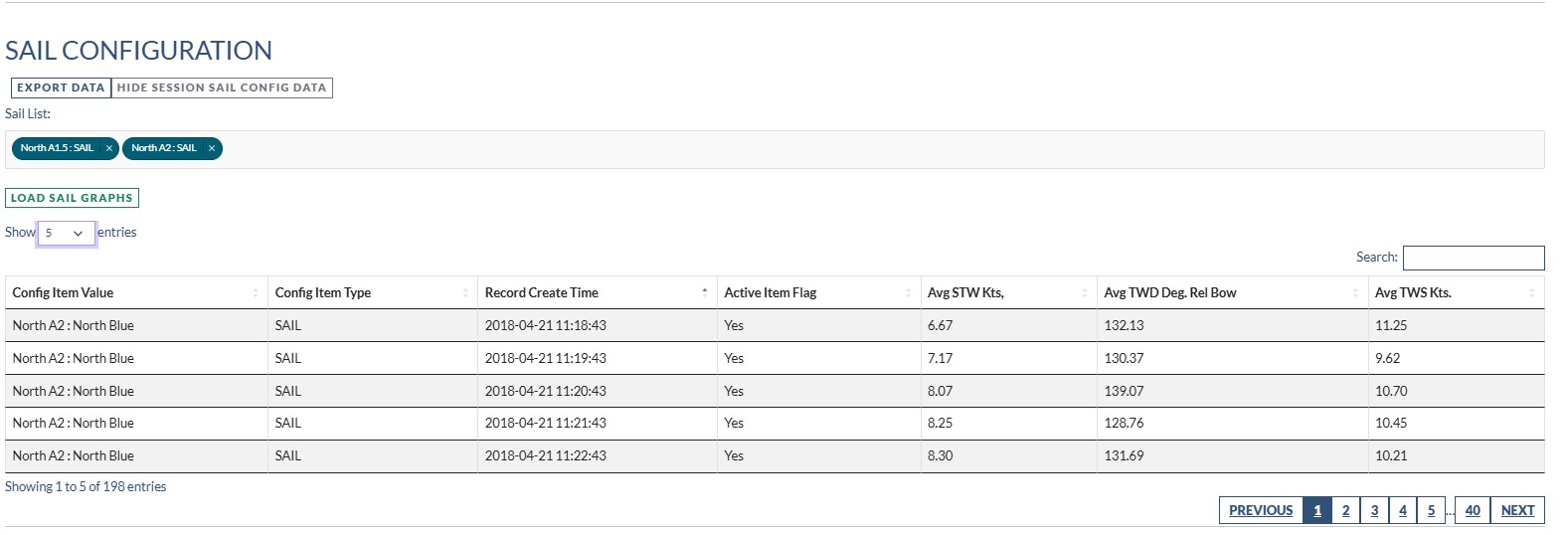Jump to page 40 of results

point(1472,510)
